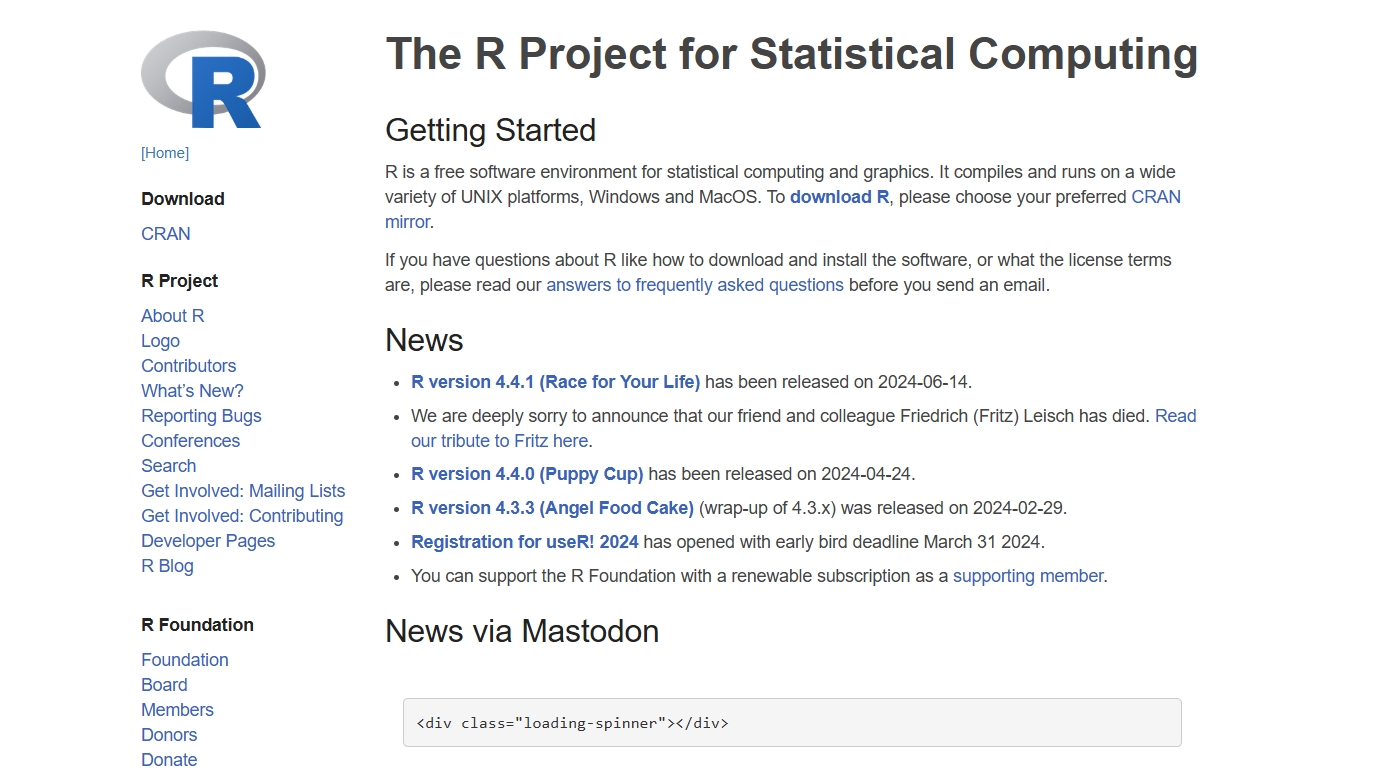The height and width of the screenshot is (782, 1374).
Task: Open answers to frequently asked questions
Action: point(695,285)
